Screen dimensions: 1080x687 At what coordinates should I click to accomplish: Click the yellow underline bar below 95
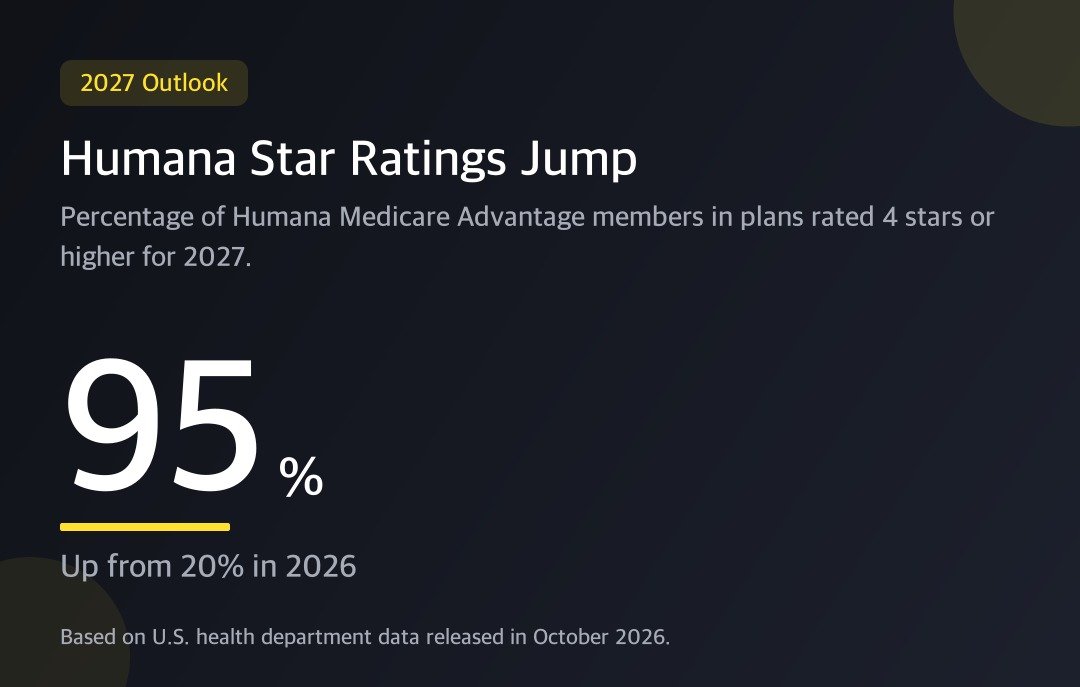pyautogui.click(x=145, y=527)
